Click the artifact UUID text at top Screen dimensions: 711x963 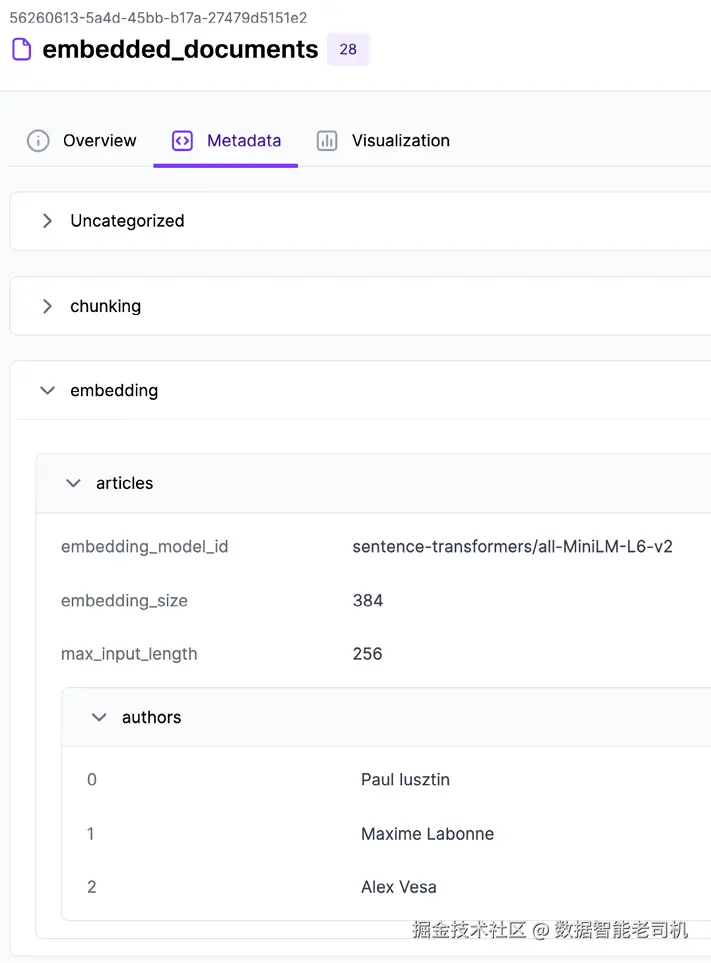click(158, 18)
